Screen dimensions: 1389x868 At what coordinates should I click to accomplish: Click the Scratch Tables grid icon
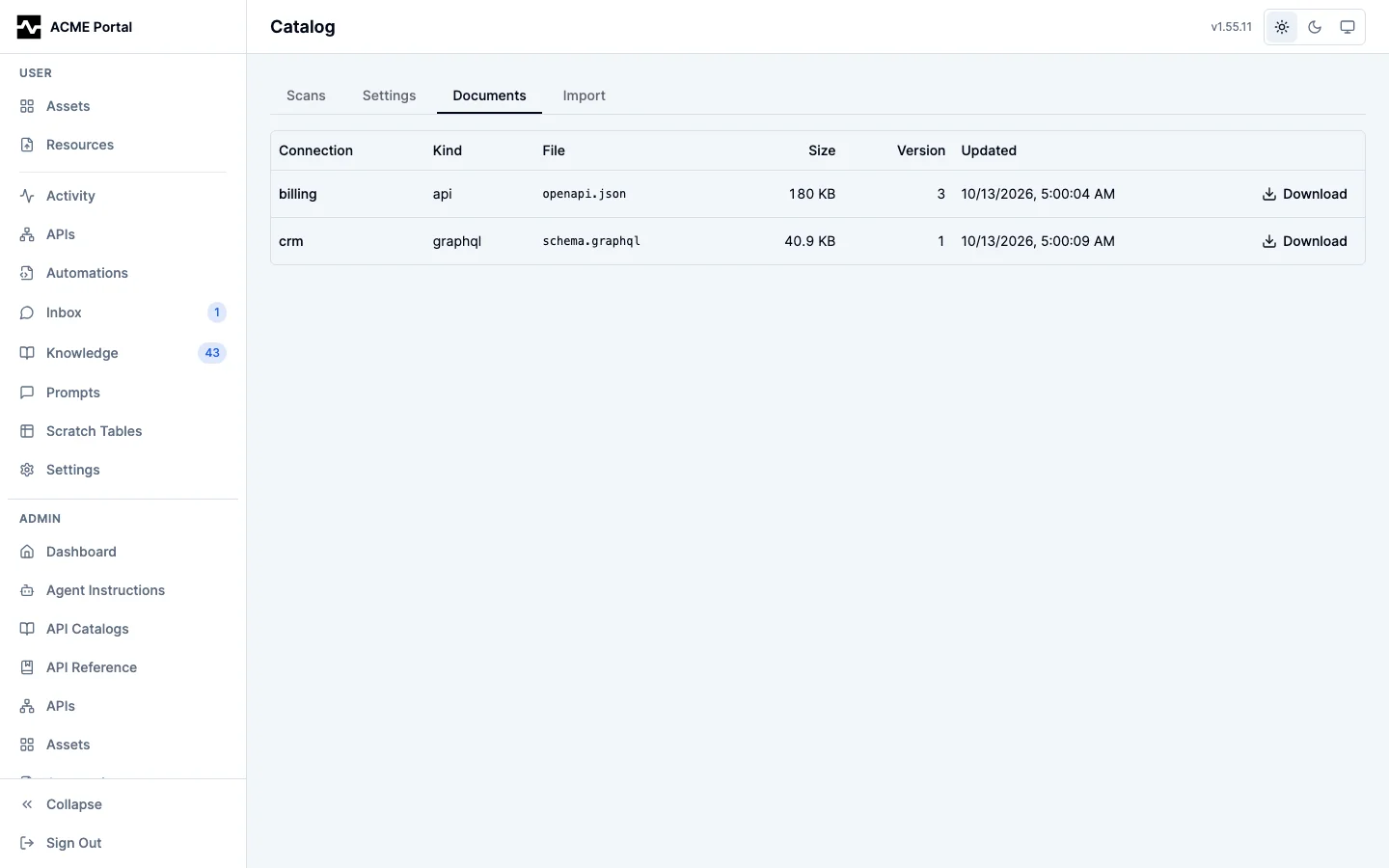[27, 431]
